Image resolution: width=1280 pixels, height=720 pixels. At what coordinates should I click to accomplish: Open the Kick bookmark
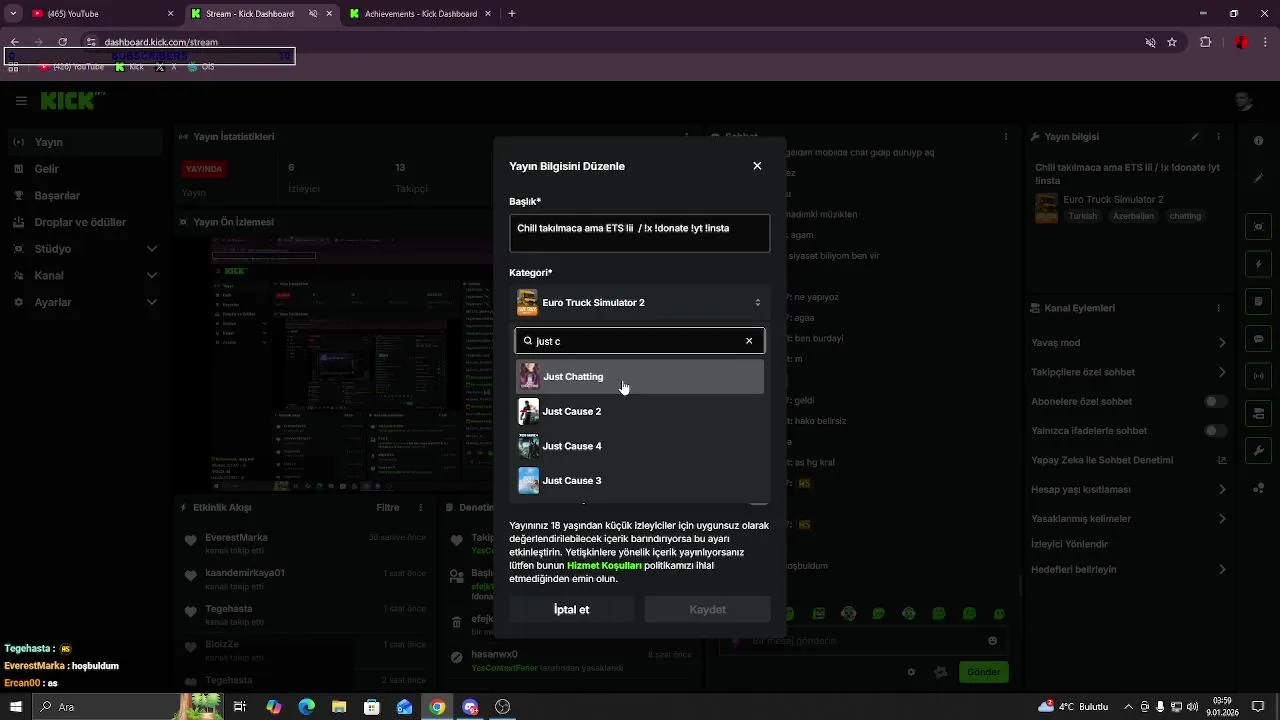tap(130, 67)
